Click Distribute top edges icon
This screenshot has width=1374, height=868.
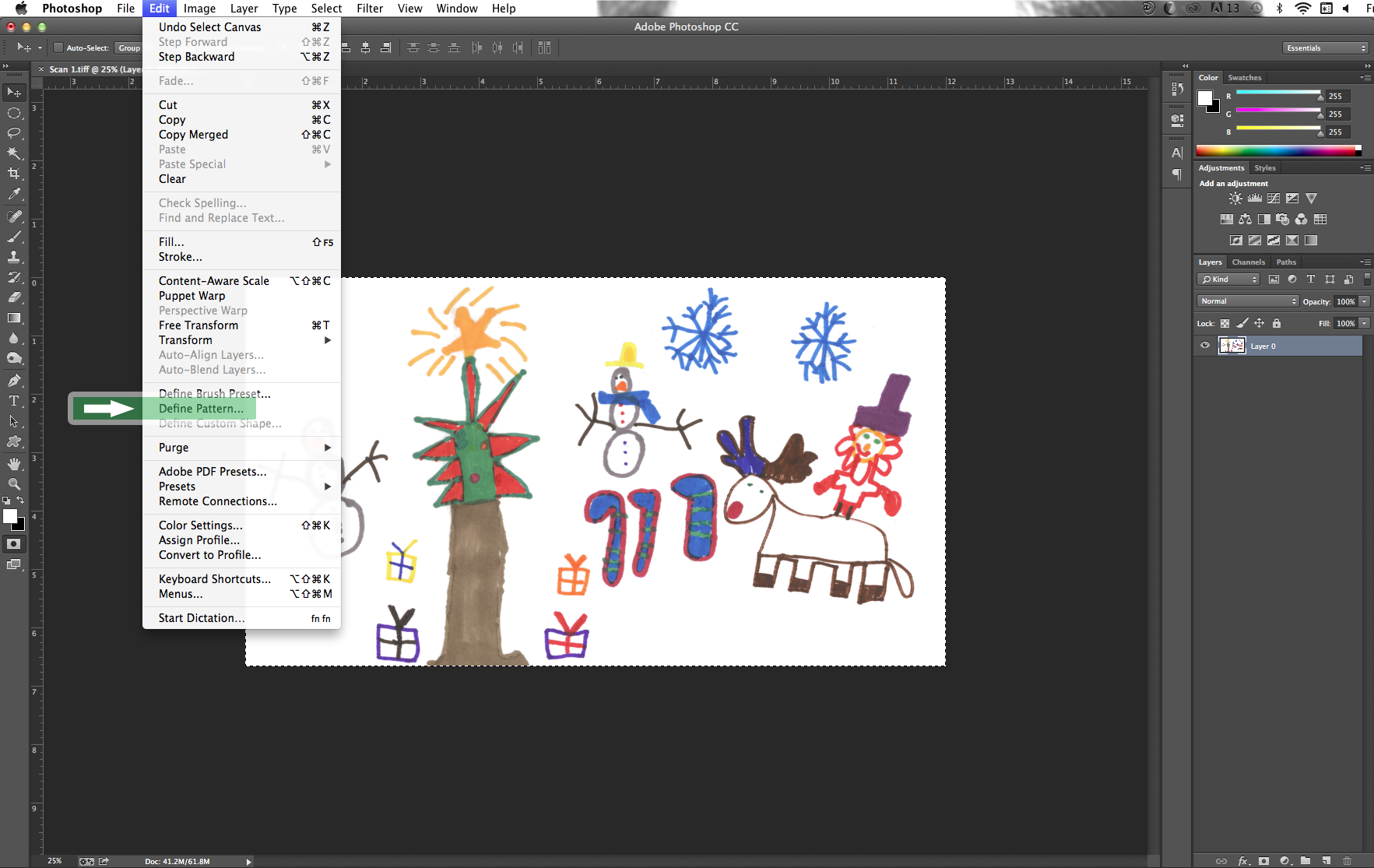pyautogui.click(x=413, y=48)
